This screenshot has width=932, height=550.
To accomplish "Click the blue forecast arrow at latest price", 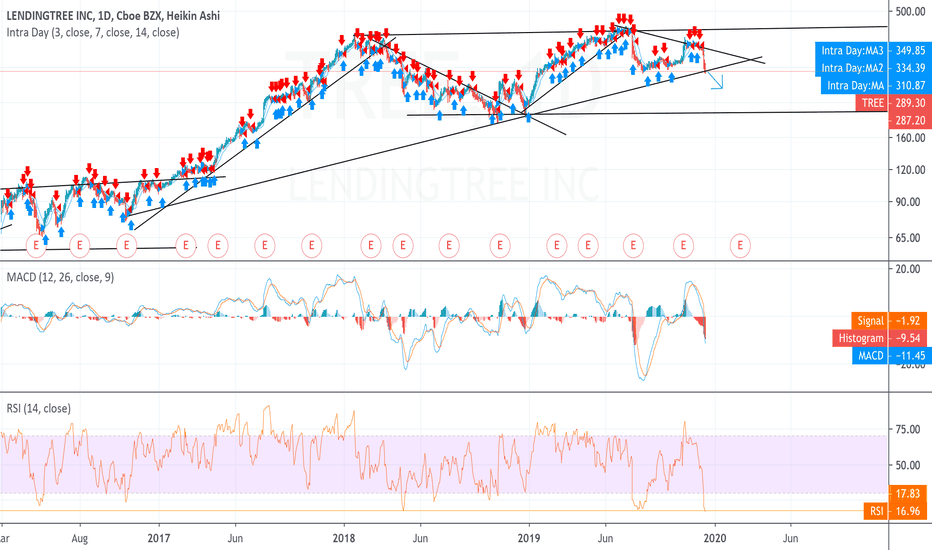I will coord(715,81).
